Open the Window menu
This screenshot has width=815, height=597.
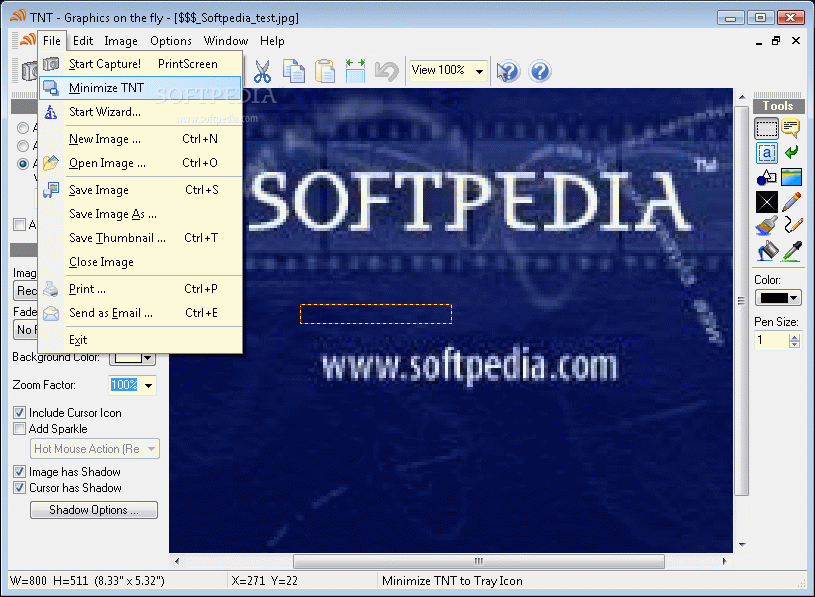coord(226,41)
